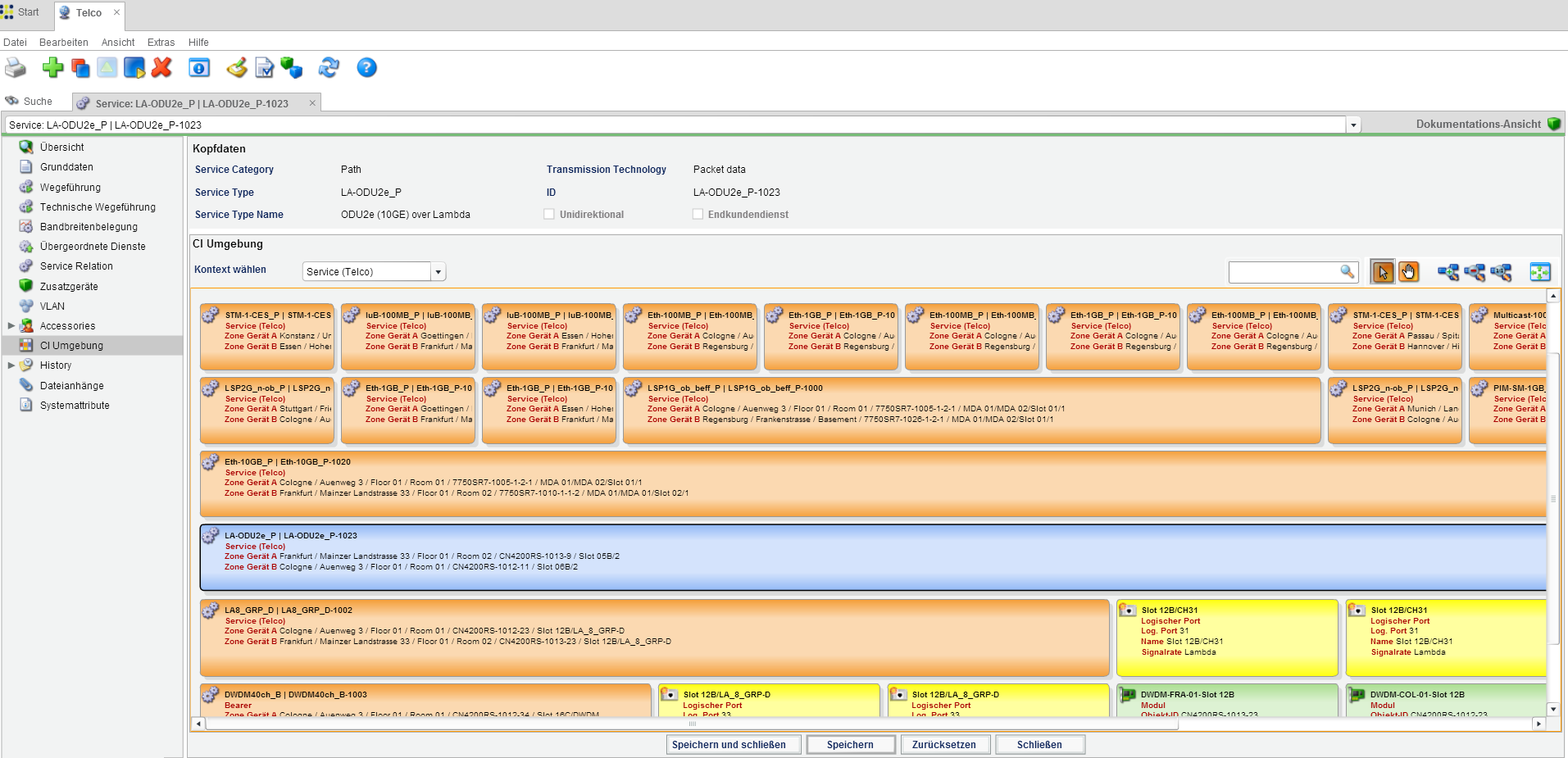
Task: Activate the arrow selection mode toggle
Action: (1383, 272)
